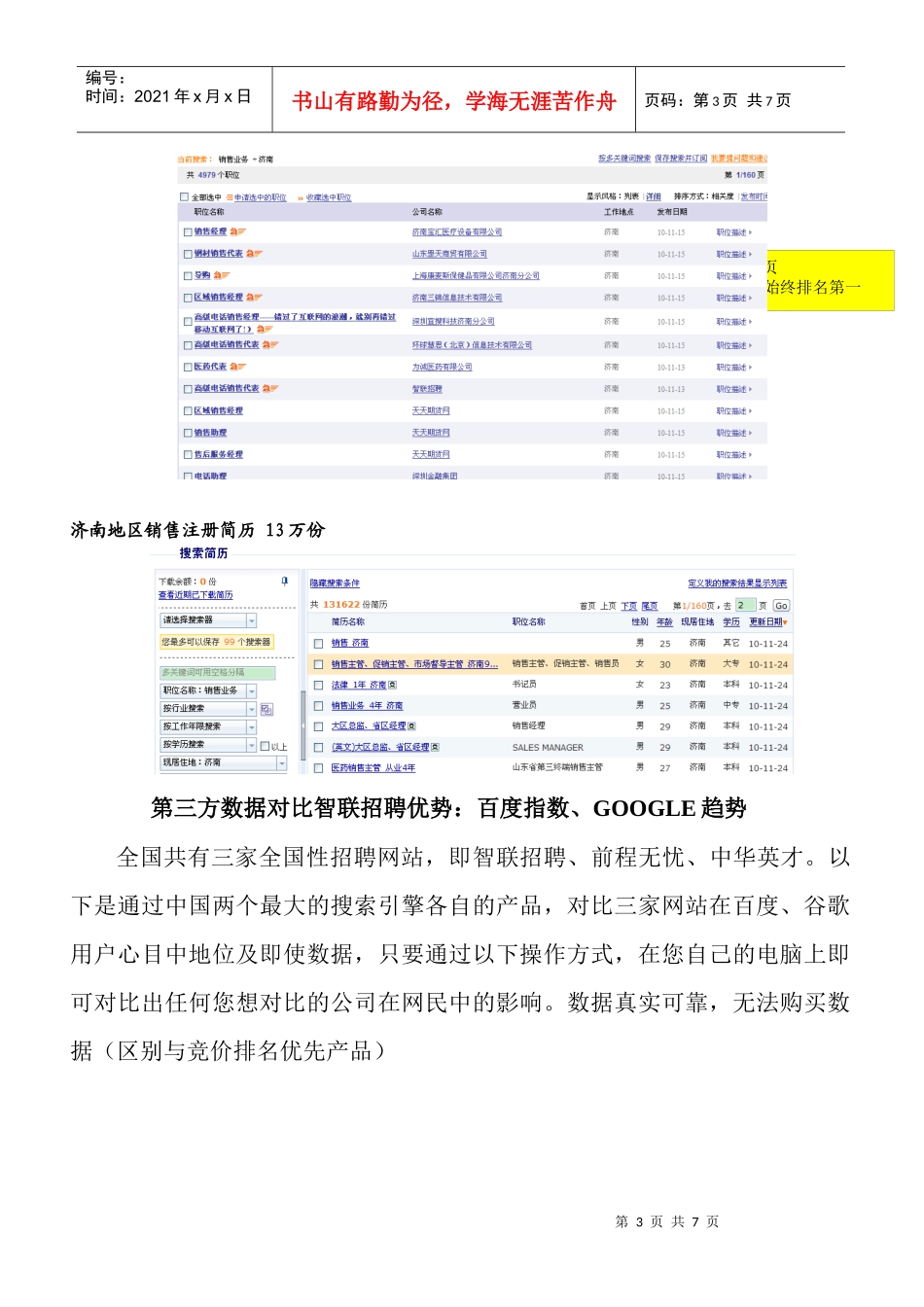Click 保存搜索并订阅 link

(x=681, y=159)
